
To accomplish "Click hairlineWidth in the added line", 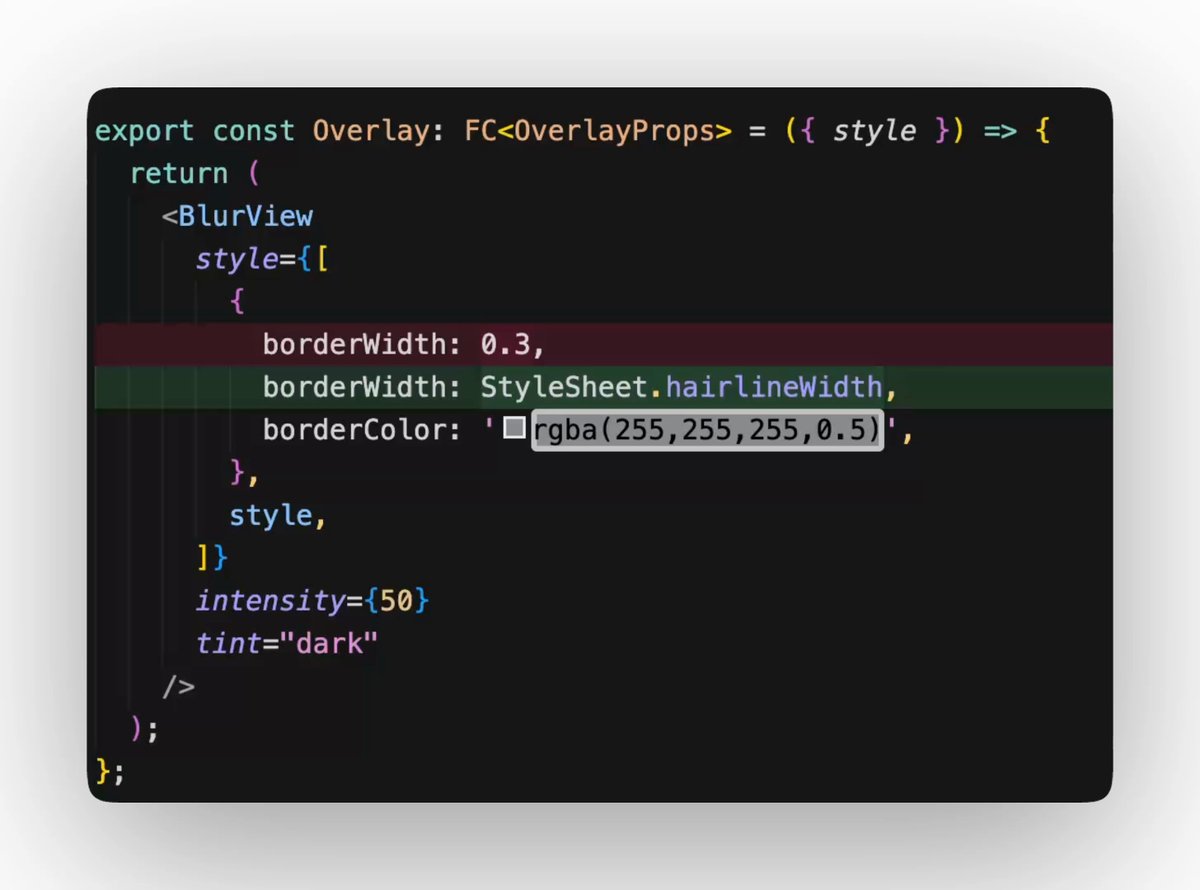I will (x=774, y=386).
